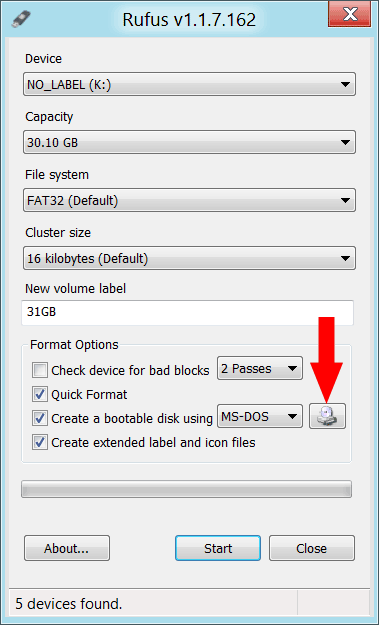Click the empty formatting progress bar
This screenshot has height=625, width=379.
187,489
